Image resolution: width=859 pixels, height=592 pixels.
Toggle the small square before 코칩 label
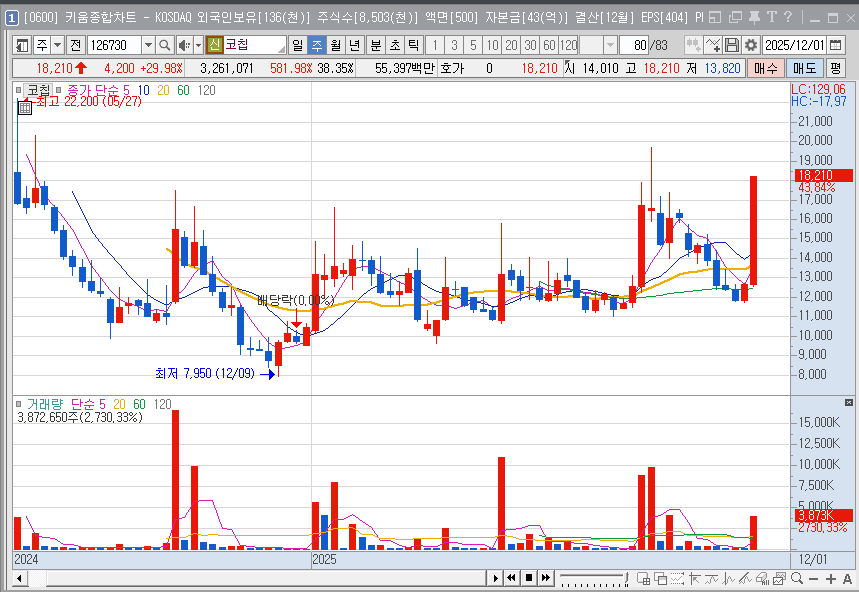[19, 90]
